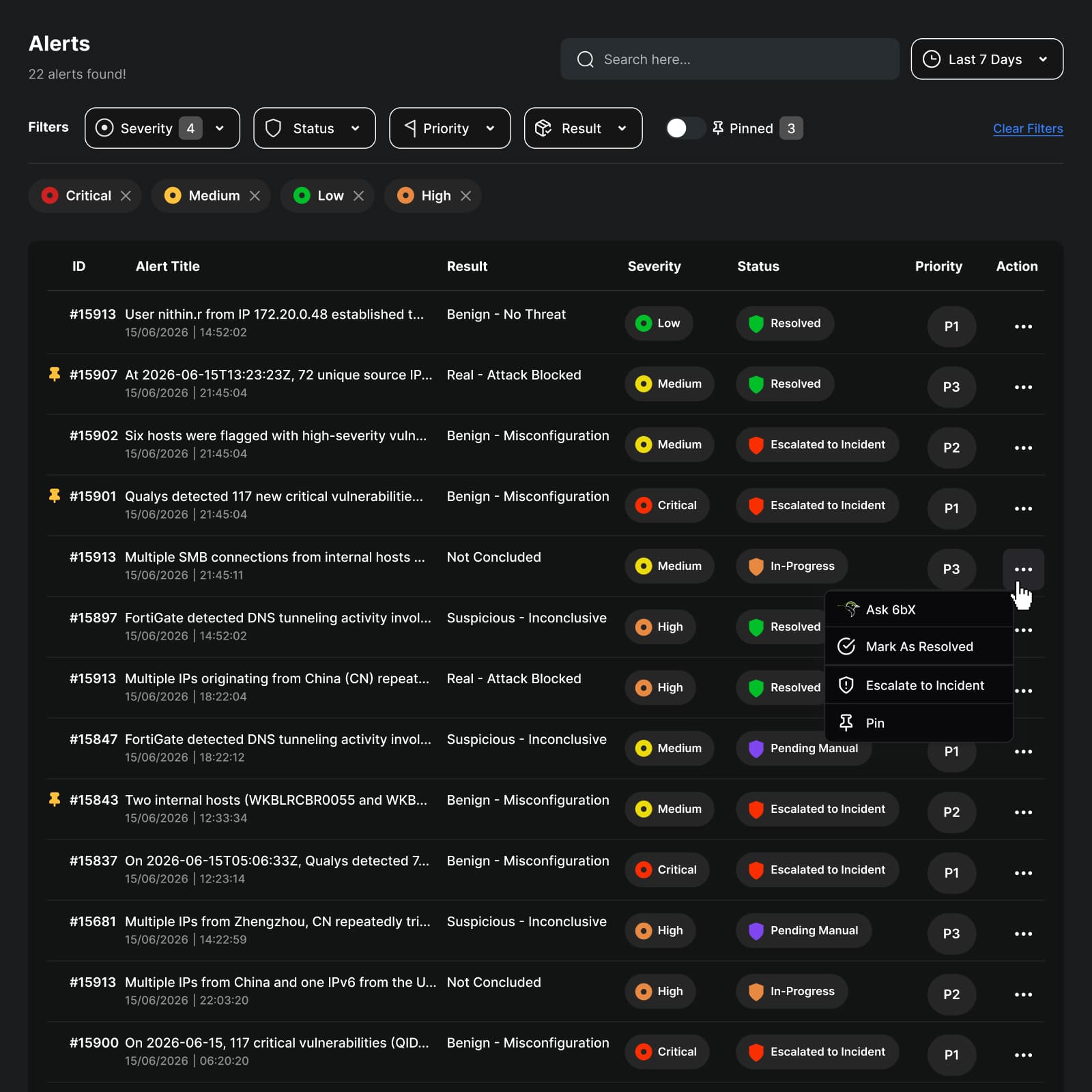
Task: Click the search magnifier icon
Action: tap(585, 59)
